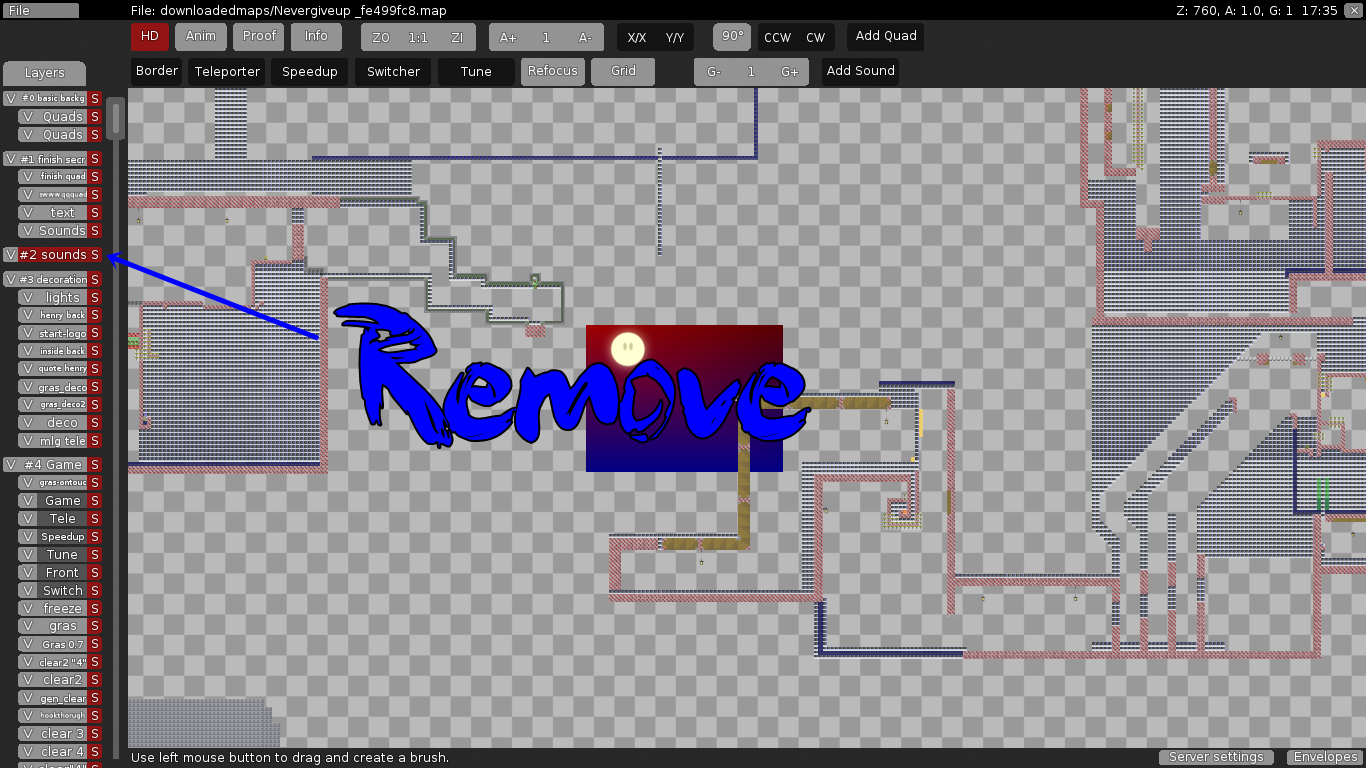Viewport: 1366px width, 768px height.
Task: Collapse the #3 decoration group
Action: pos(54,279)
